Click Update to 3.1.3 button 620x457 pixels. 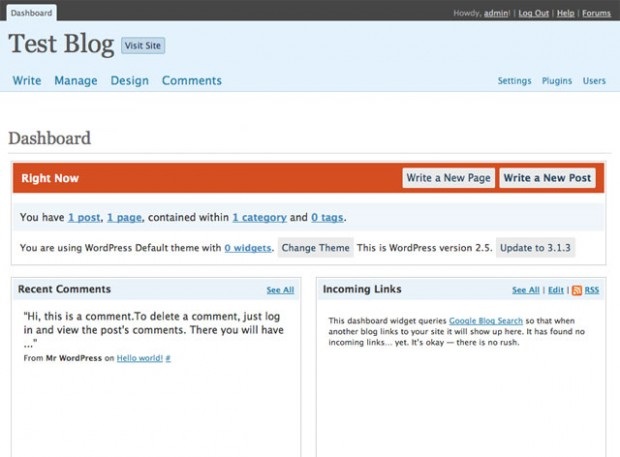(535, 248)
